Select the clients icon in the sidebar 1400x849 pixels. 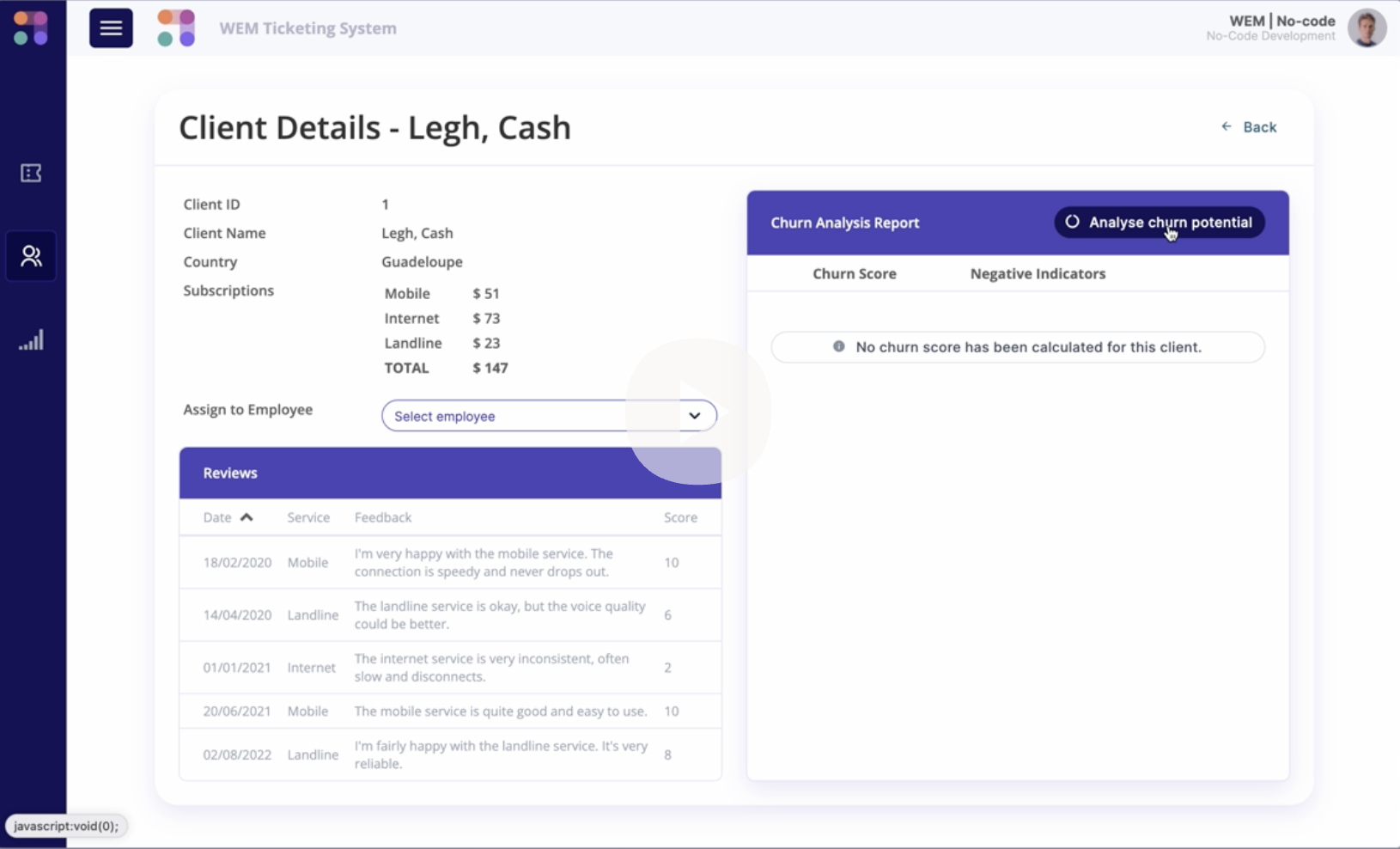pos(31,256)
